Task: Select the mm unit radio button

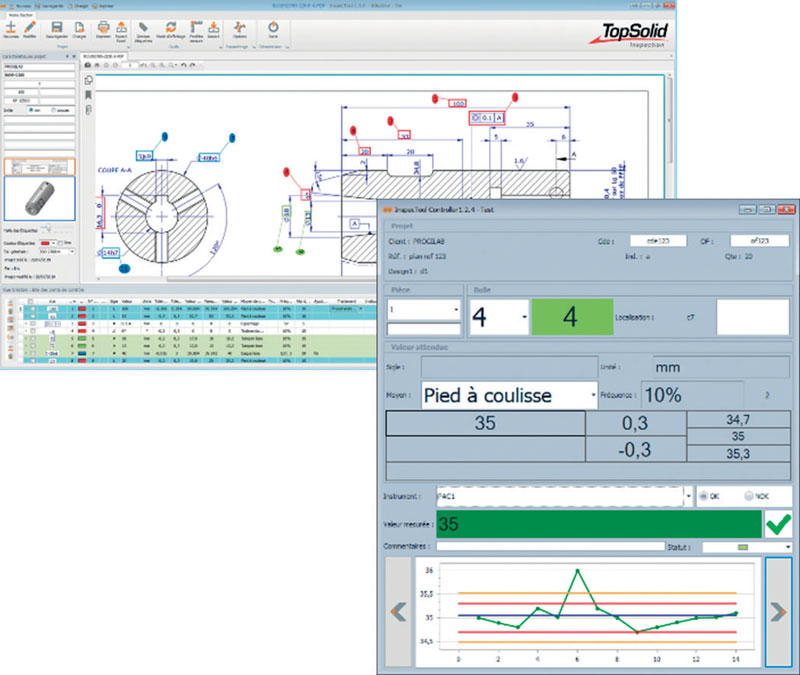Action: (31, 110)
